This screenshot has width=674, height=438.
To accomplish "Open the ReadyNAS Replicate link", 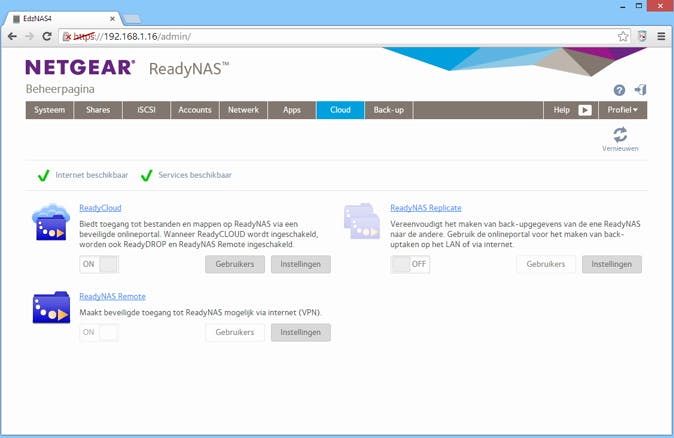I will 426,208.
